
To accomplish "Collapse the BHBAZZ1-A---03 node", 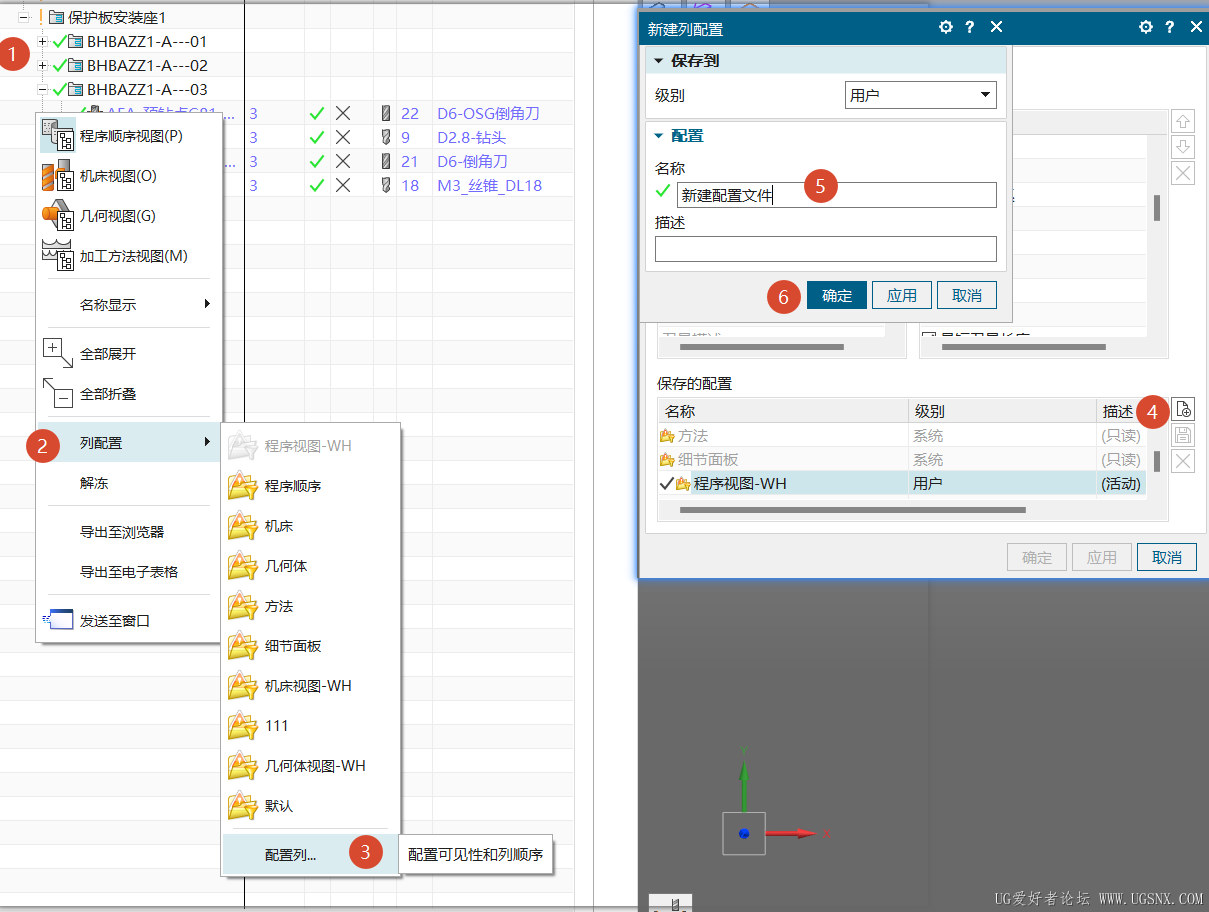I will click(x=42, y=89).
